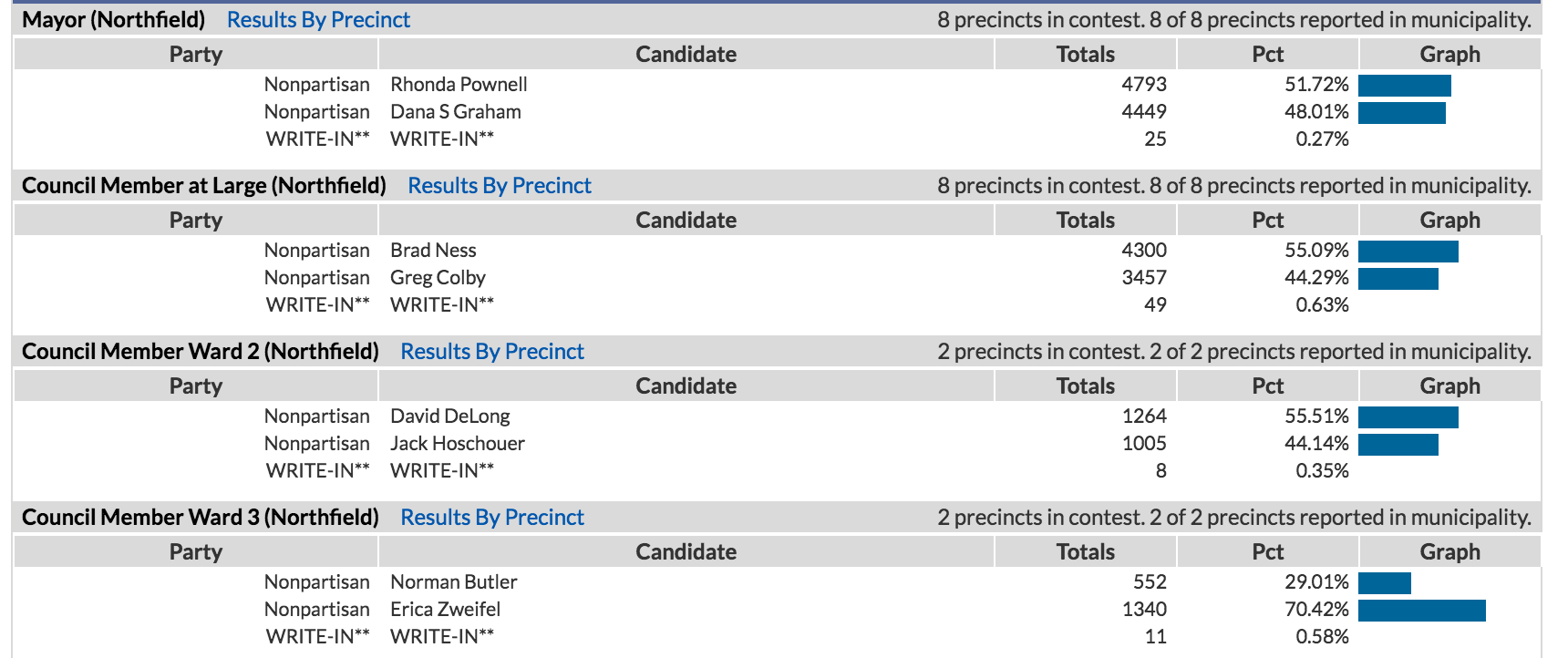Image resolution: width=1568 pixels, height=658 pixels.
Task: Click Rhonda Pownell's blue graph bar
Action: coord(1404,86)
